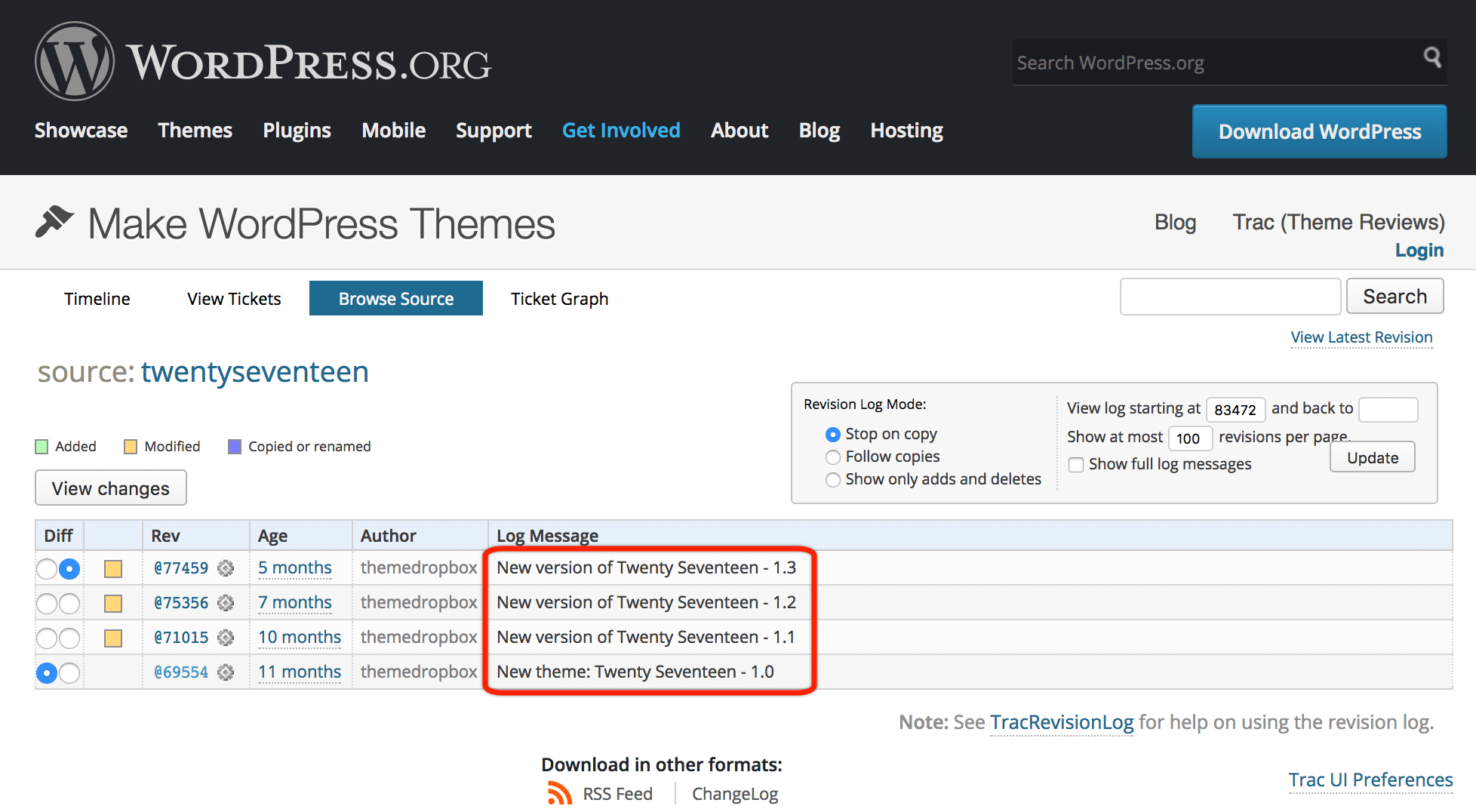Click the WordPress logo icon
Viewport: 1476px width, 812px height.
click(74, 61)
